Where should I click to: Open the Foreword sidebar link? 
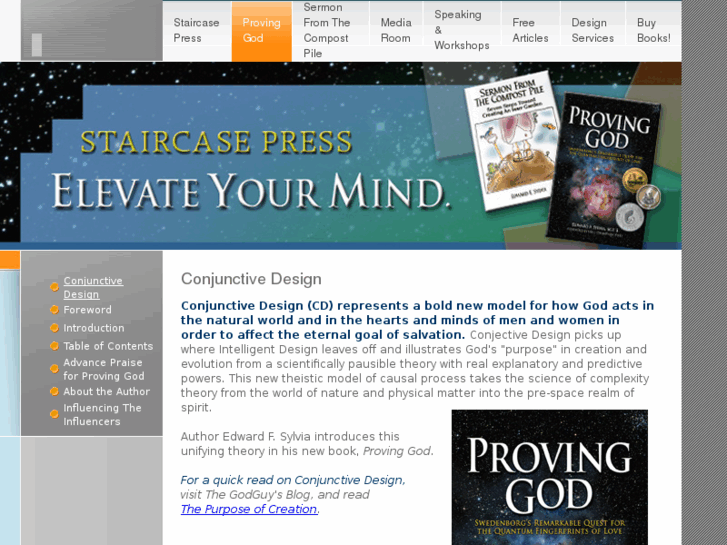pyautogui.click(x=87, y=310)
